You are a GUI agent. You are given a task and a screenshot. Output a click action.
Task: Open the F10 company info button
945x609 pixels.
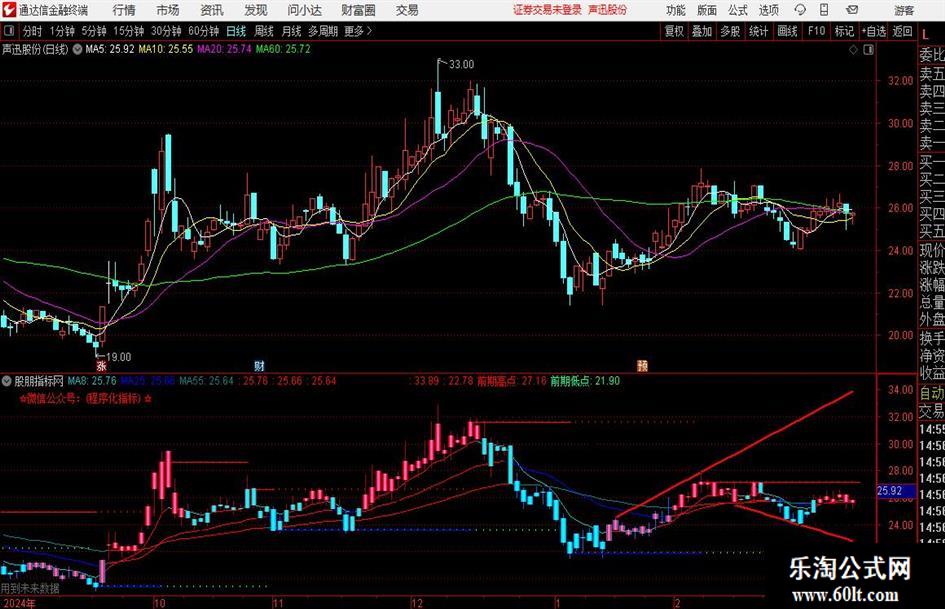tap(816, 31)
